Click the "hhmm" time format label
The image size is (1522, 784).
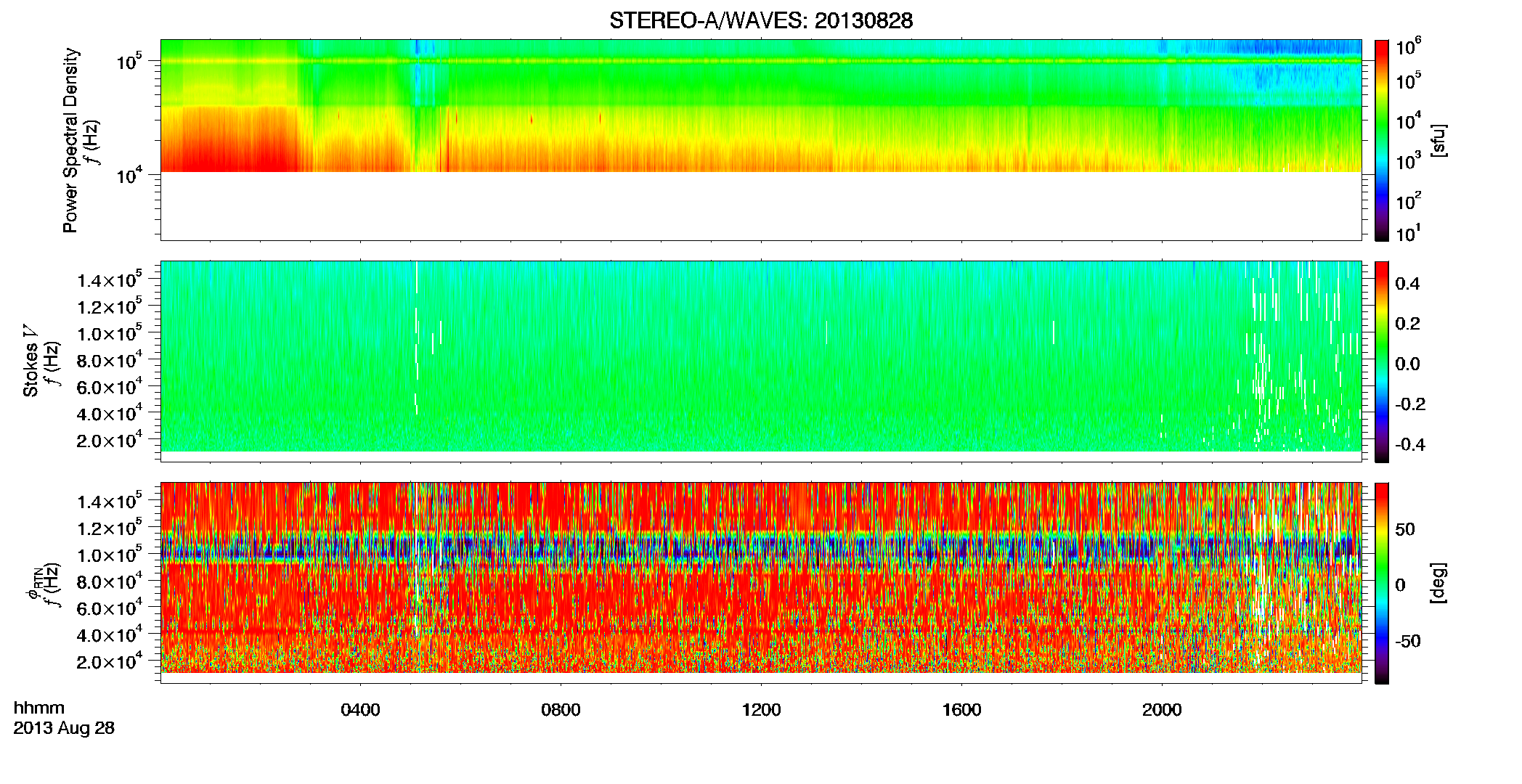tap(39, 709)
